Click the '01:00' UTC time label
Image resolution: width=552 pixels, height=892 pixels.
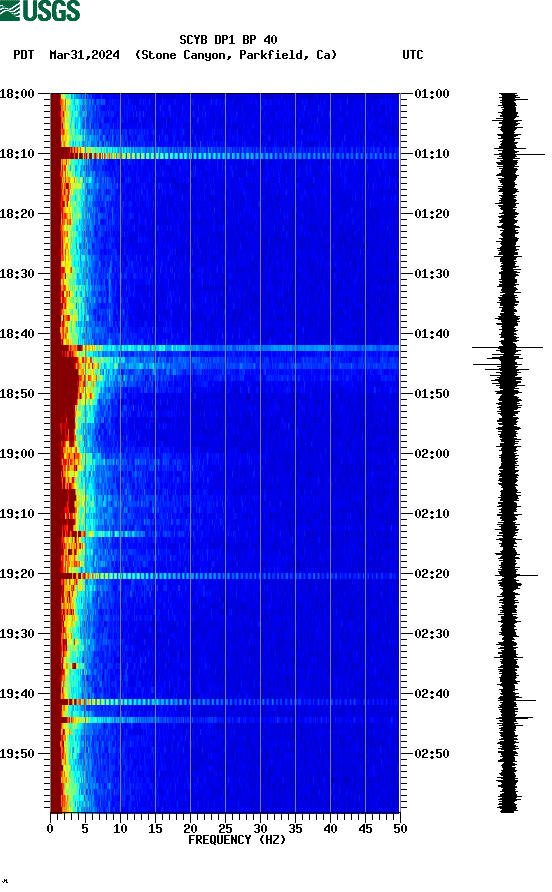click(x=432, y=94)
